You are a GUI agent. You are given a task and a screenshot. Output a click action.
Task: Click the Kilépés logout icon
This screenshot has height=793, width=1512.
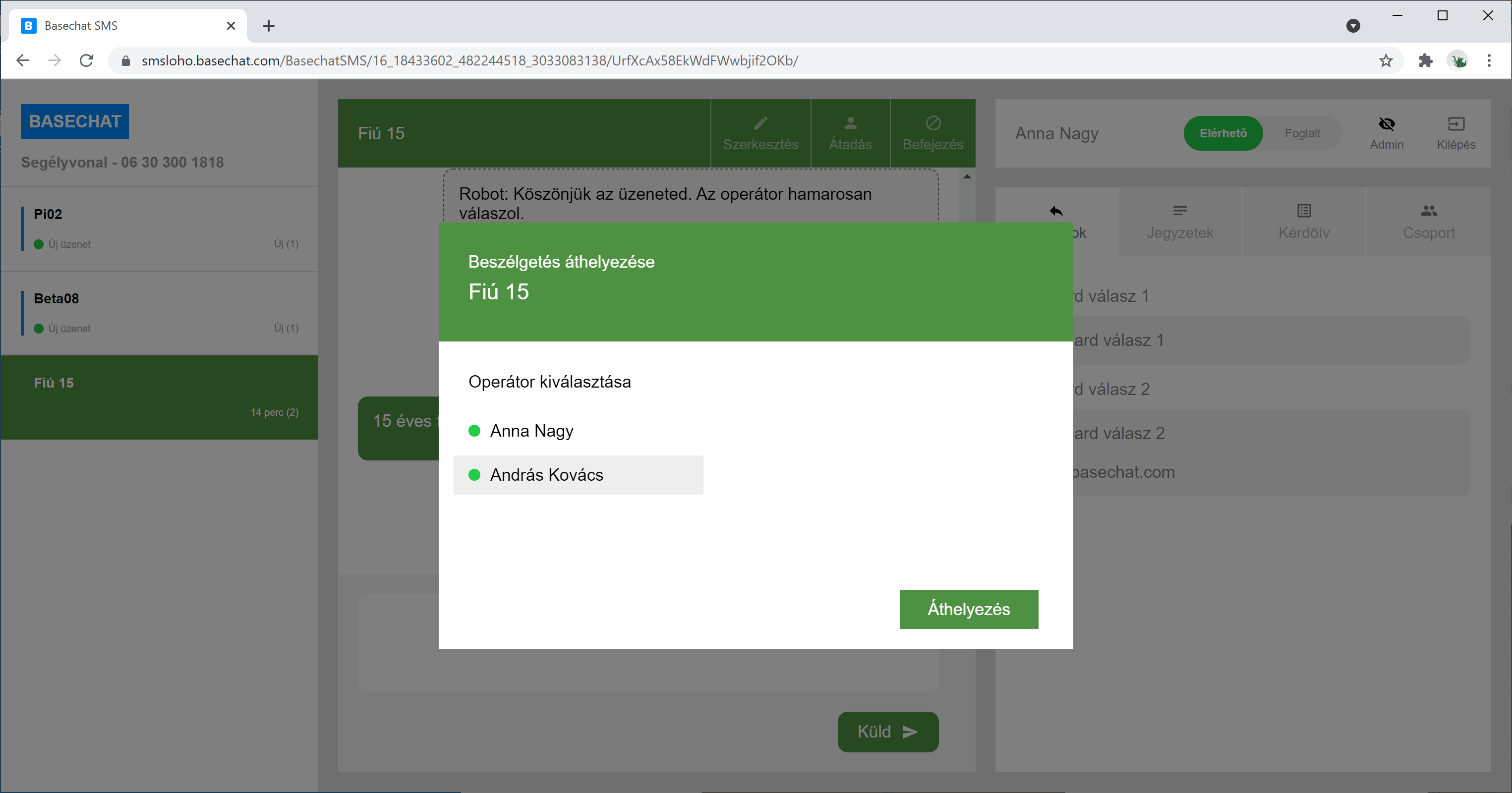1455,124
